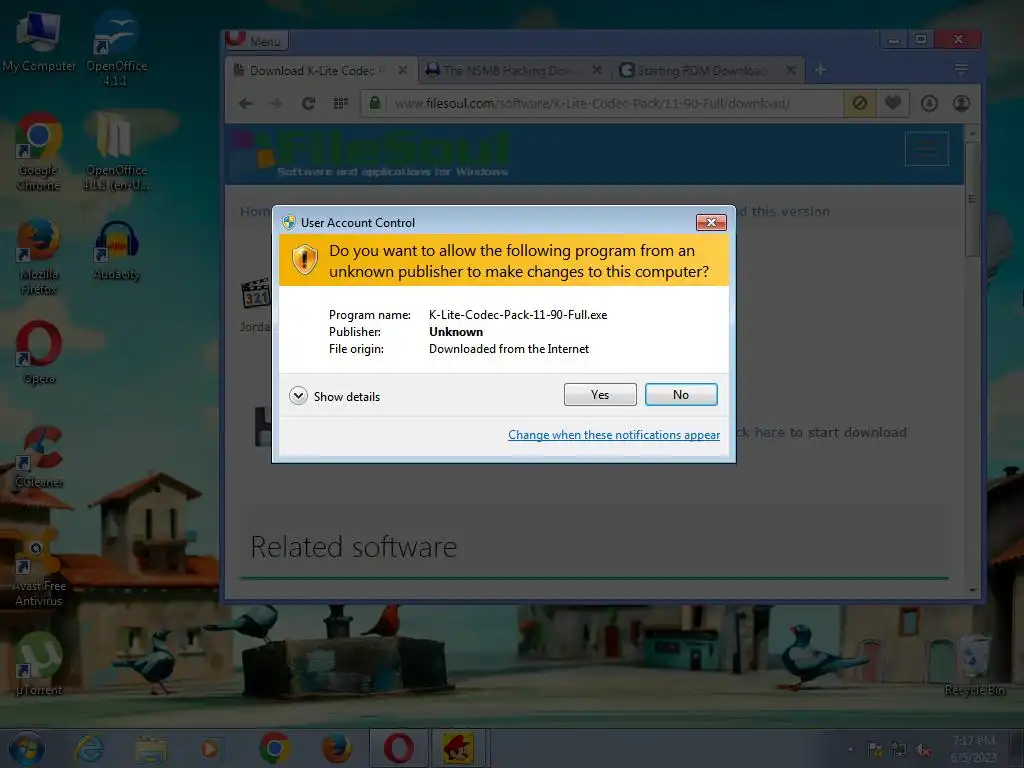This screenshot has width=1024, height=768.
Task: Launch Internet Explorer from taskbar
Action: pos(89,748)
